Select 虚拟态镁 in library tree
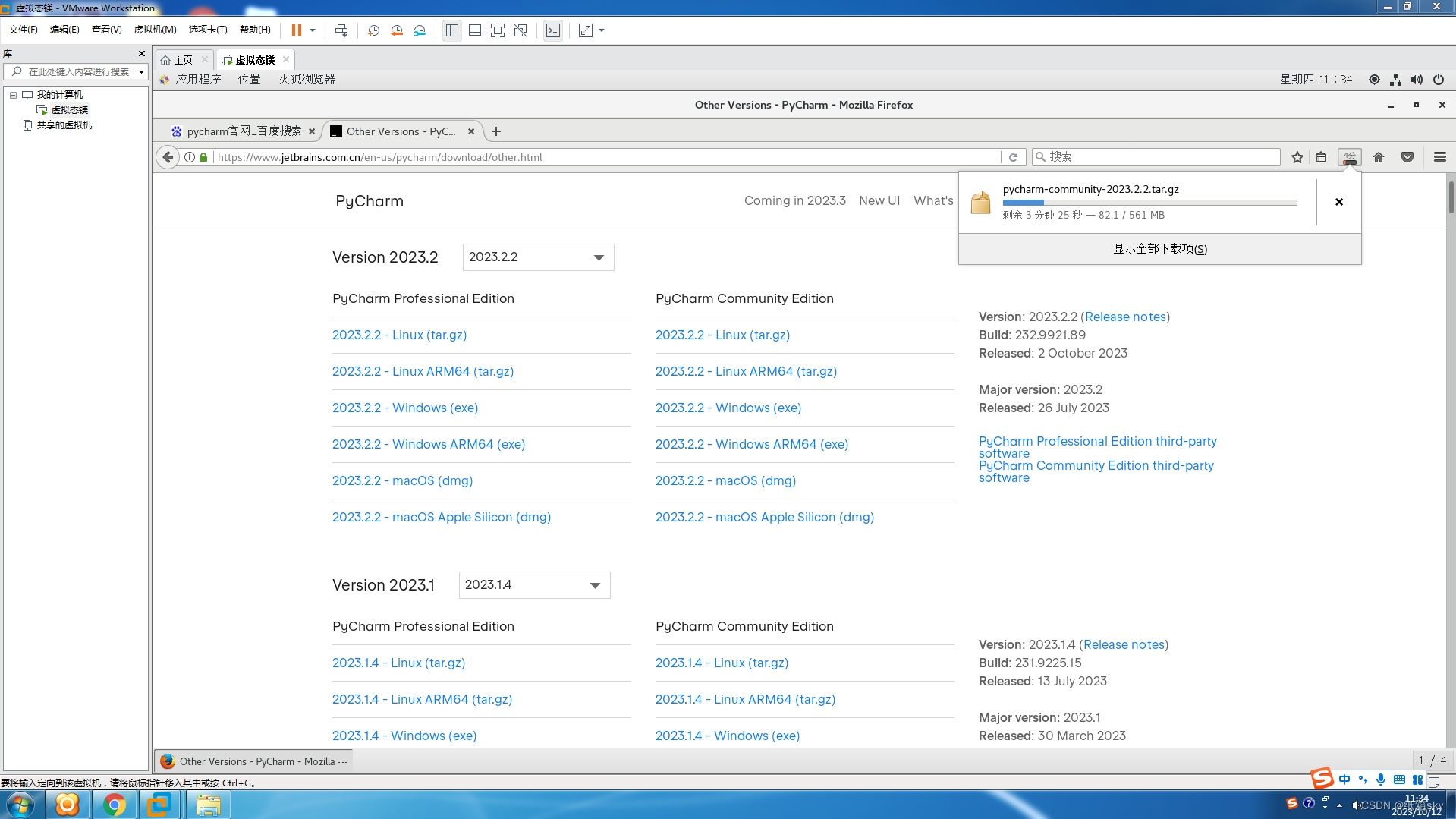The image size is (1456, 819). pos(69,110)
